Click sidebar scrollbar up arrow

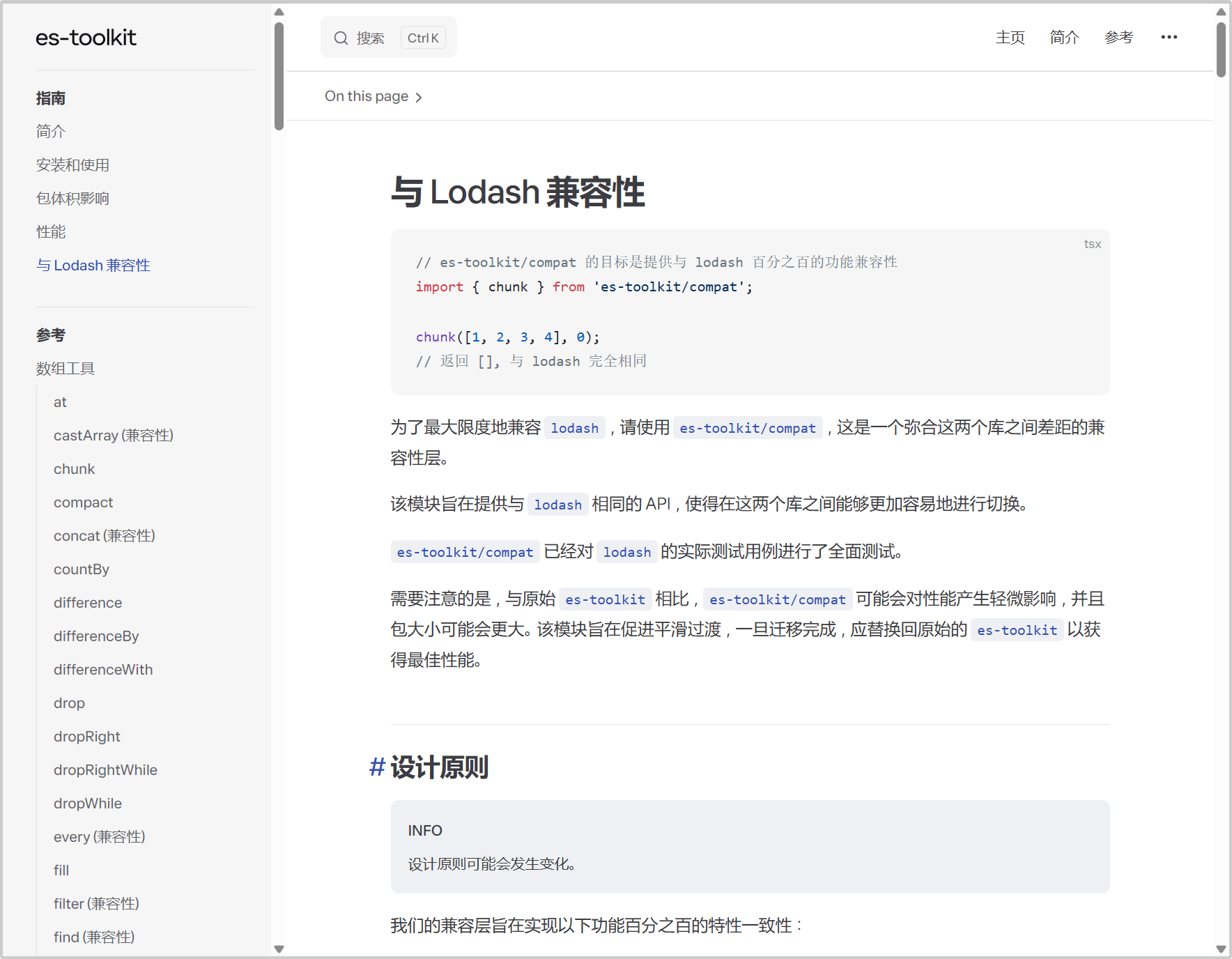click(x=279, y=12)
